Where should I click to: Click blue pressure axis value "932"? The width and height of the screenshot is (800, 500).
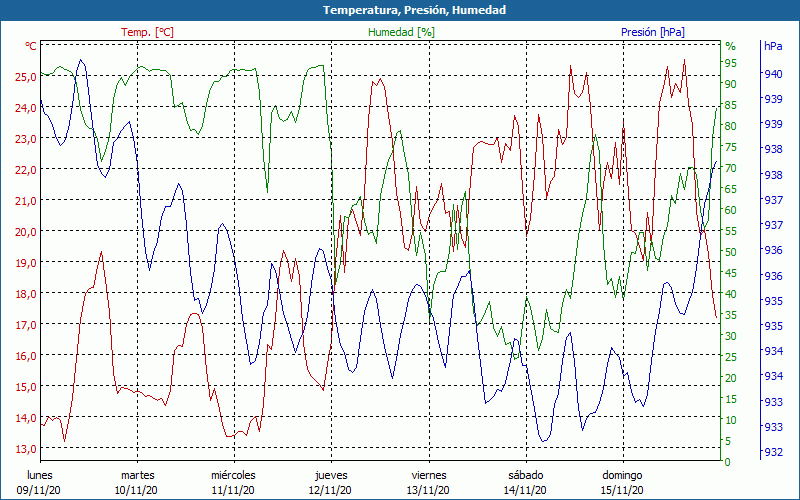pyautogui.click(x=773, y=452)
